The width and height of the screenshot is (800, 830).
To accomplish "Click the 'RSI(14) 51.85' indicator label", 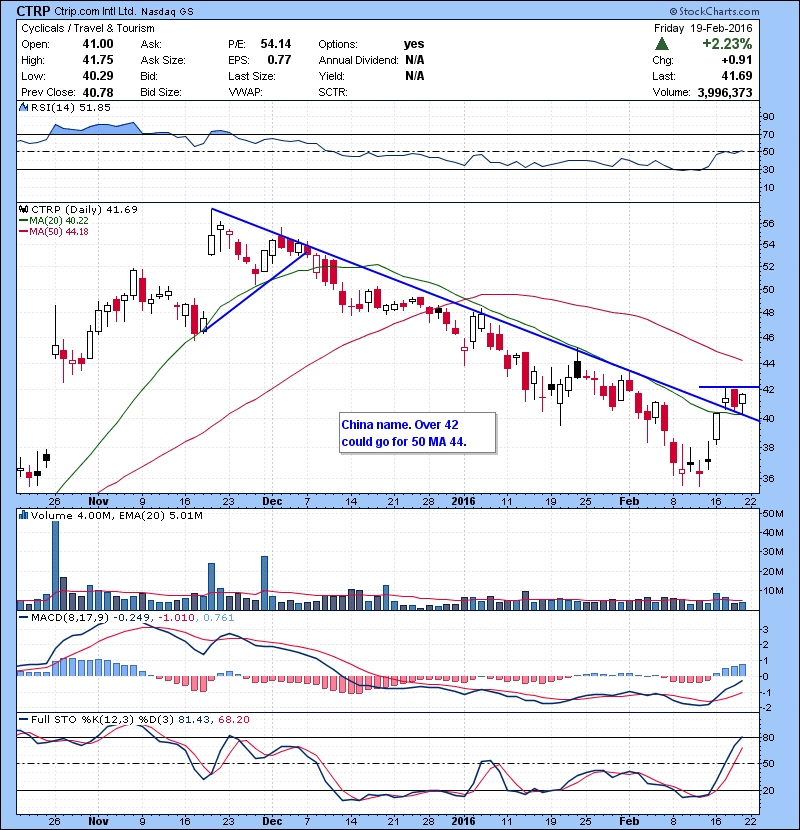I will pos(71,107).
